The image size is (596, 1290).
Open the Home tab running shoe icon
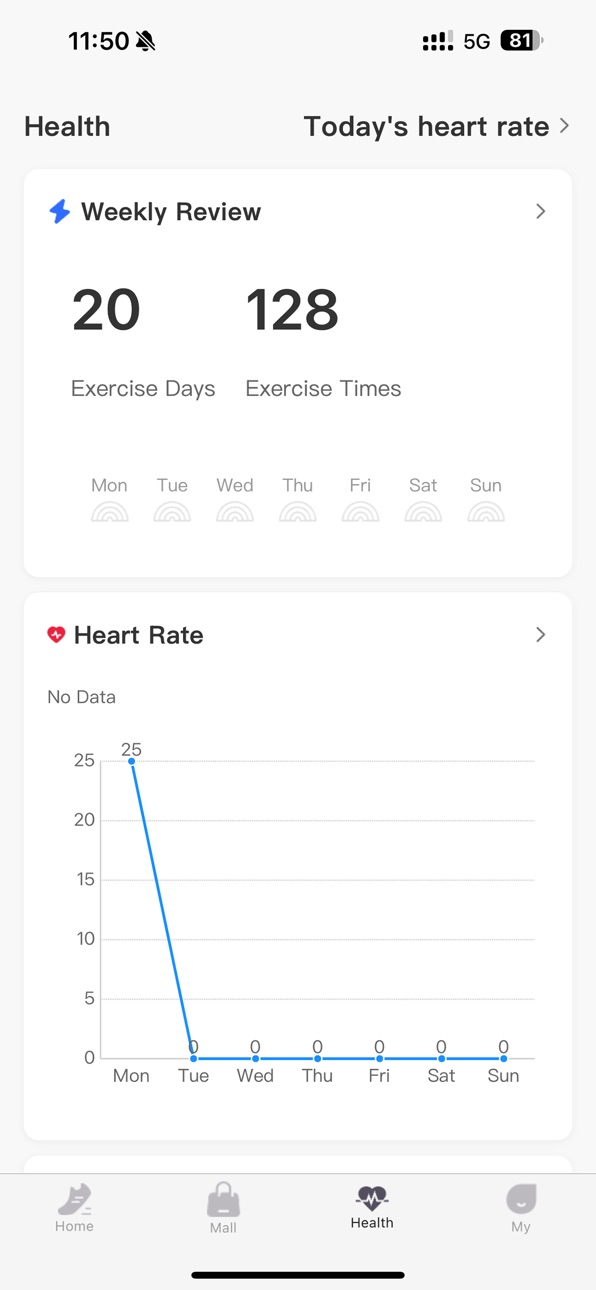[74, 1198]
